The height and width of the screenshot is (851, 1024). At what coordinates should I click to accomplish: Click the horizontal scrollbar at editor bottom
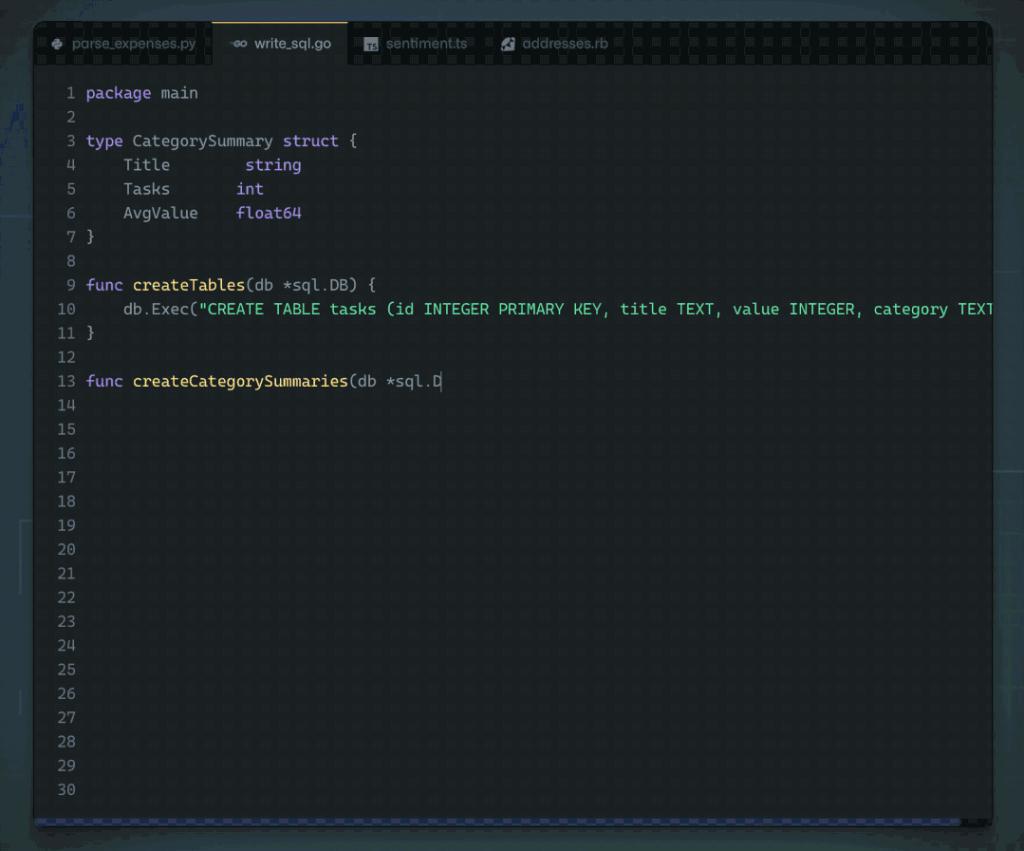coord(498,822)
